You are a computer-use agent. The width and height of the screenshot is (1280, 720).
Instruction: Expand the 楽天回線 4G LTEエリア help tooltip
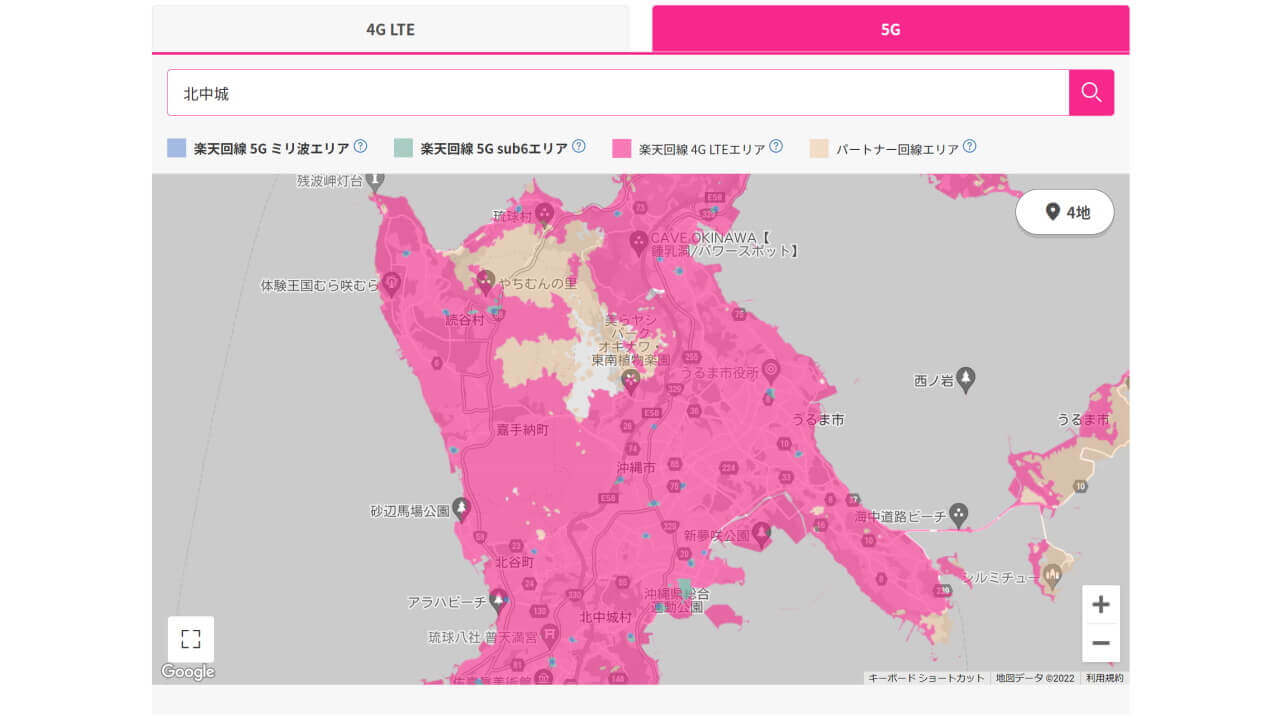pos(776,145)
